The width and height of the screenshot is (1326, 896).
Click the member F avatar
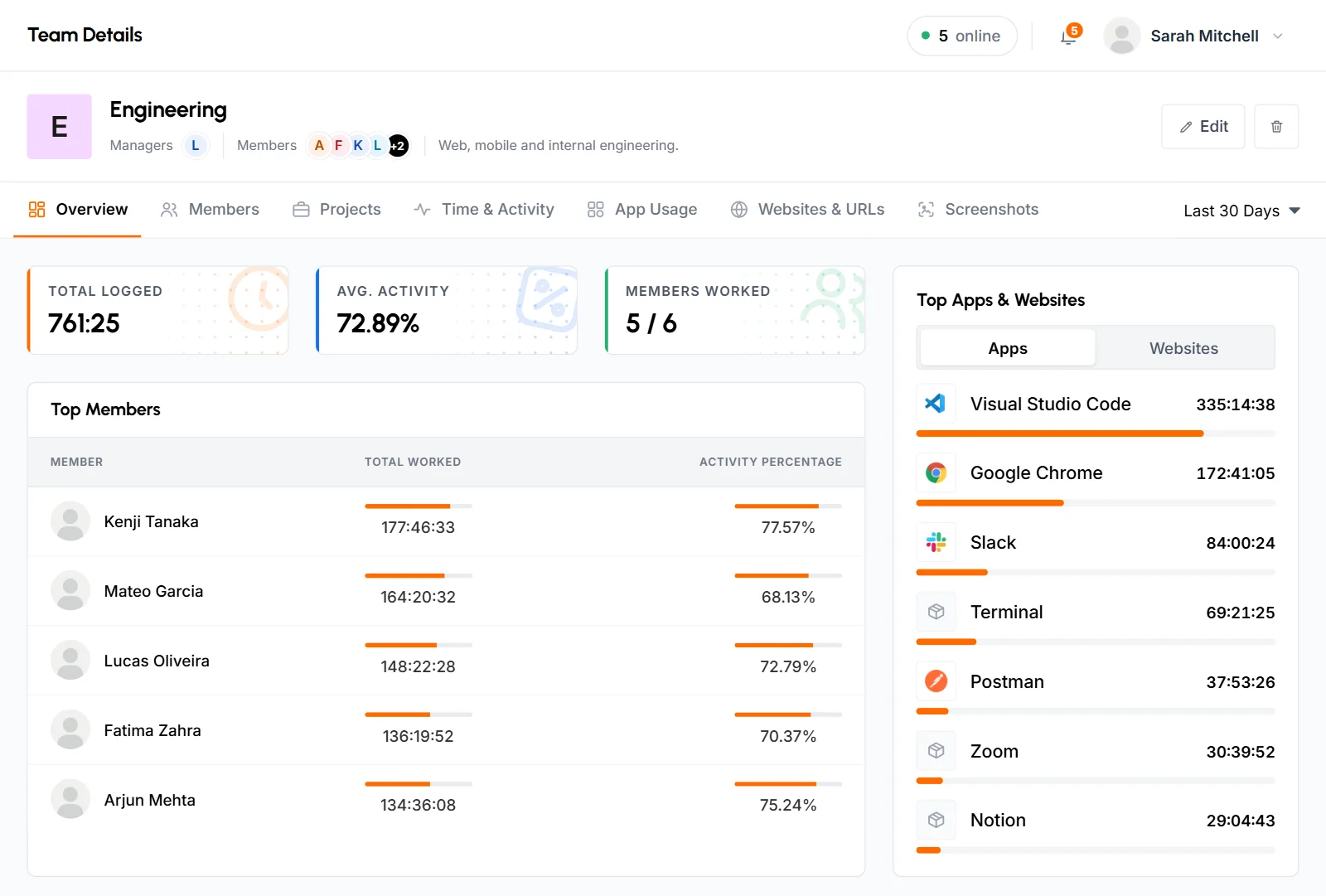[x=338, y=146]
